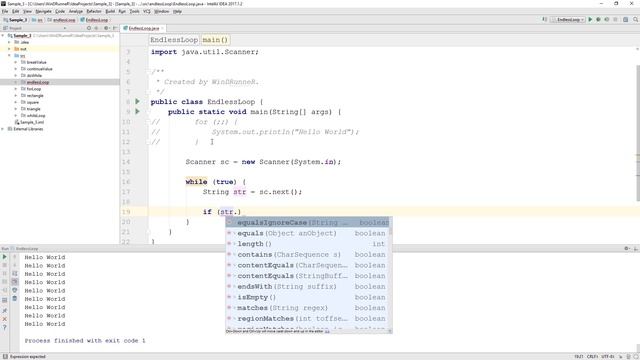
Task: Click the Sample_3 navigation bar crumb
Action: 16,20
